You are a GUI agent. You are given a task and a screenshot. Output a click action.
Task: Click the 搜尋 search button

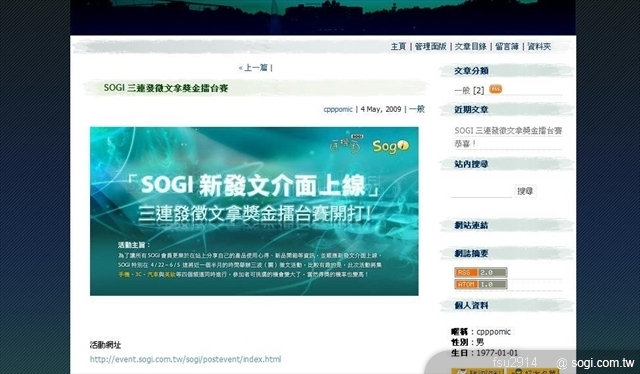(525, 191)
